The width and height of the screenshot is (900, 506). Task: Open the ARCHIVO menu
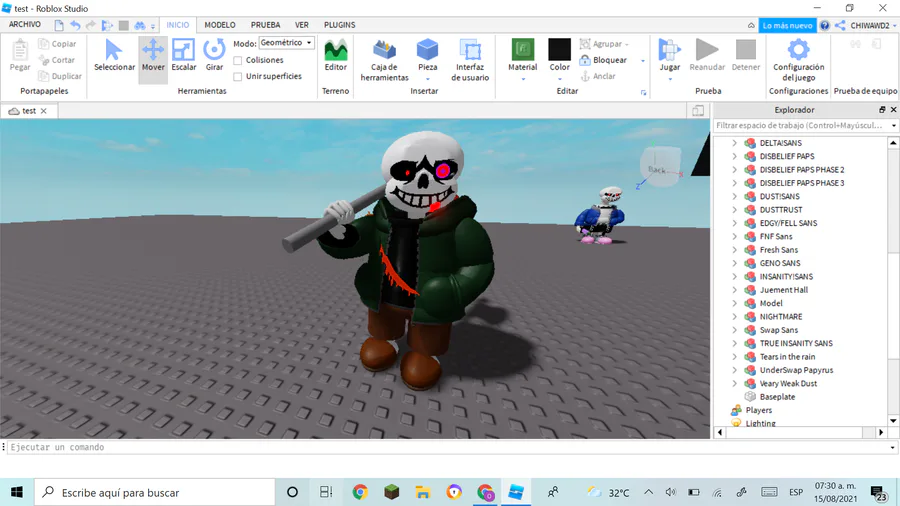25,25
